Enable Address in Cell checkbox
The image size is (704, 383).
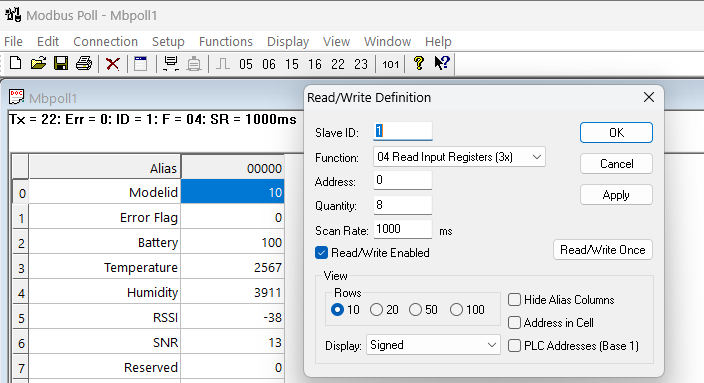click(515, 322)
